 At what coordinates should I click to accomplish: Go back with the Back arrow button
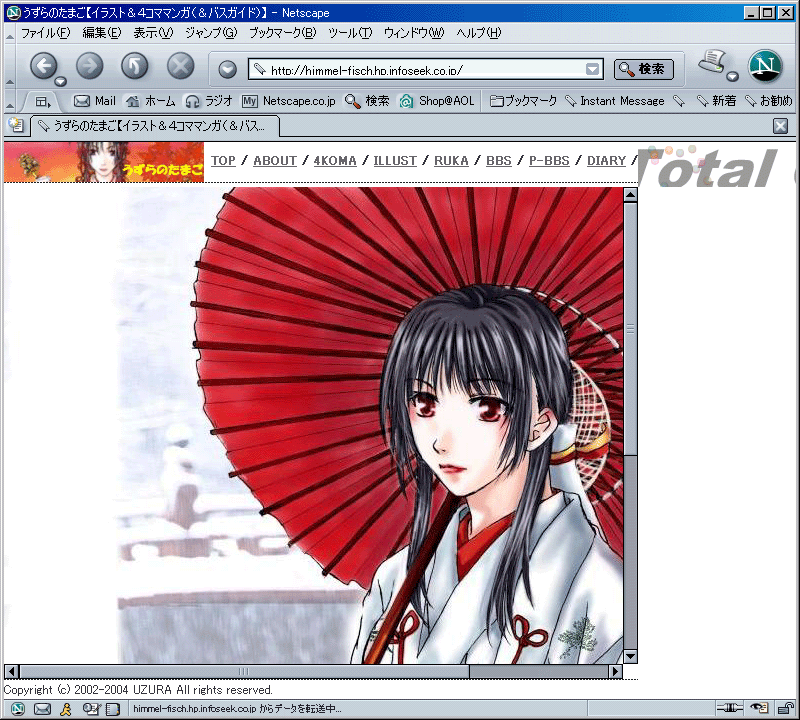(43, 66)
